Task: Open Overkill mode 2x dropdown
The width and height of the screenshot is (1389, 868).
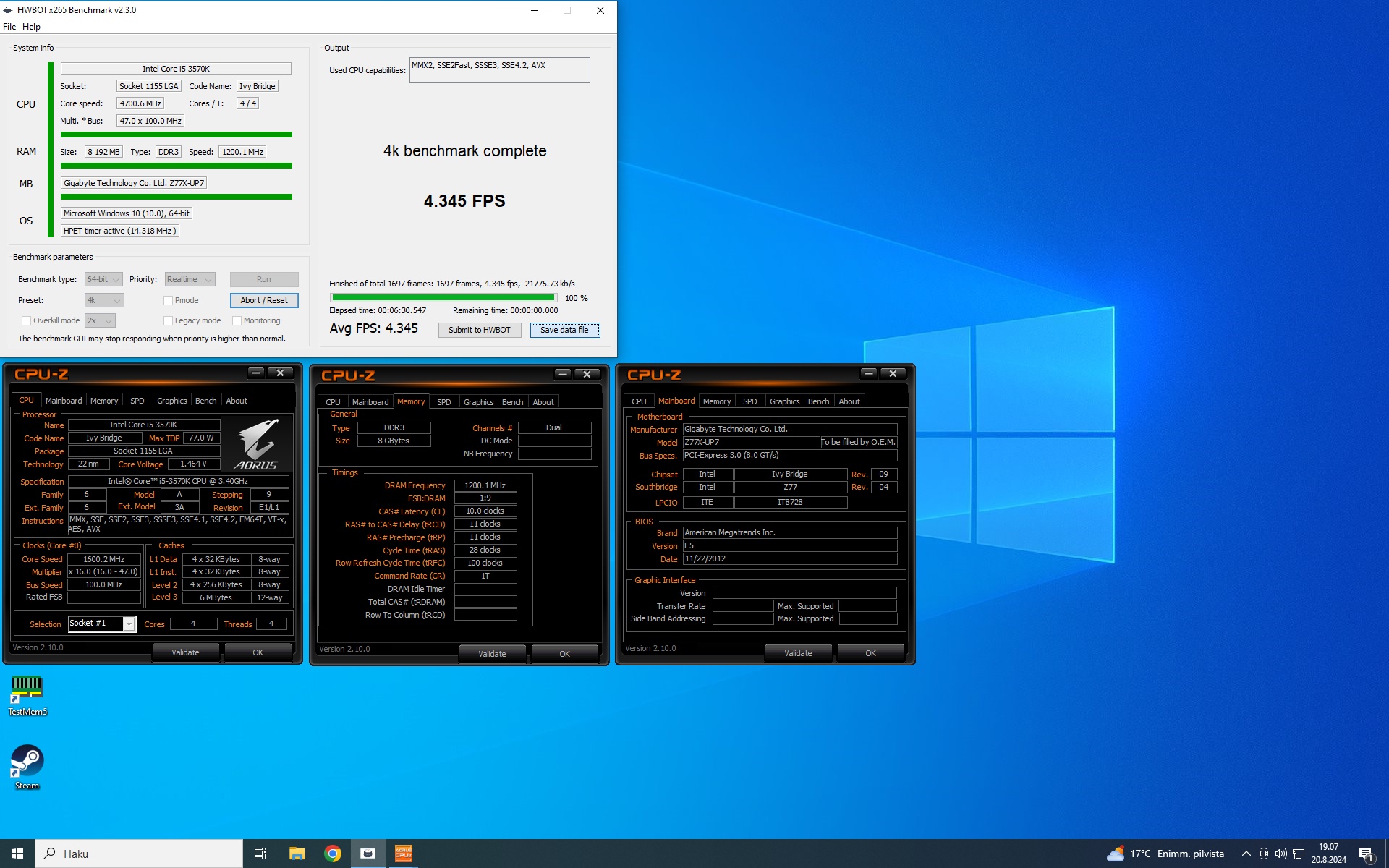Action: click(x=101, y=320)
